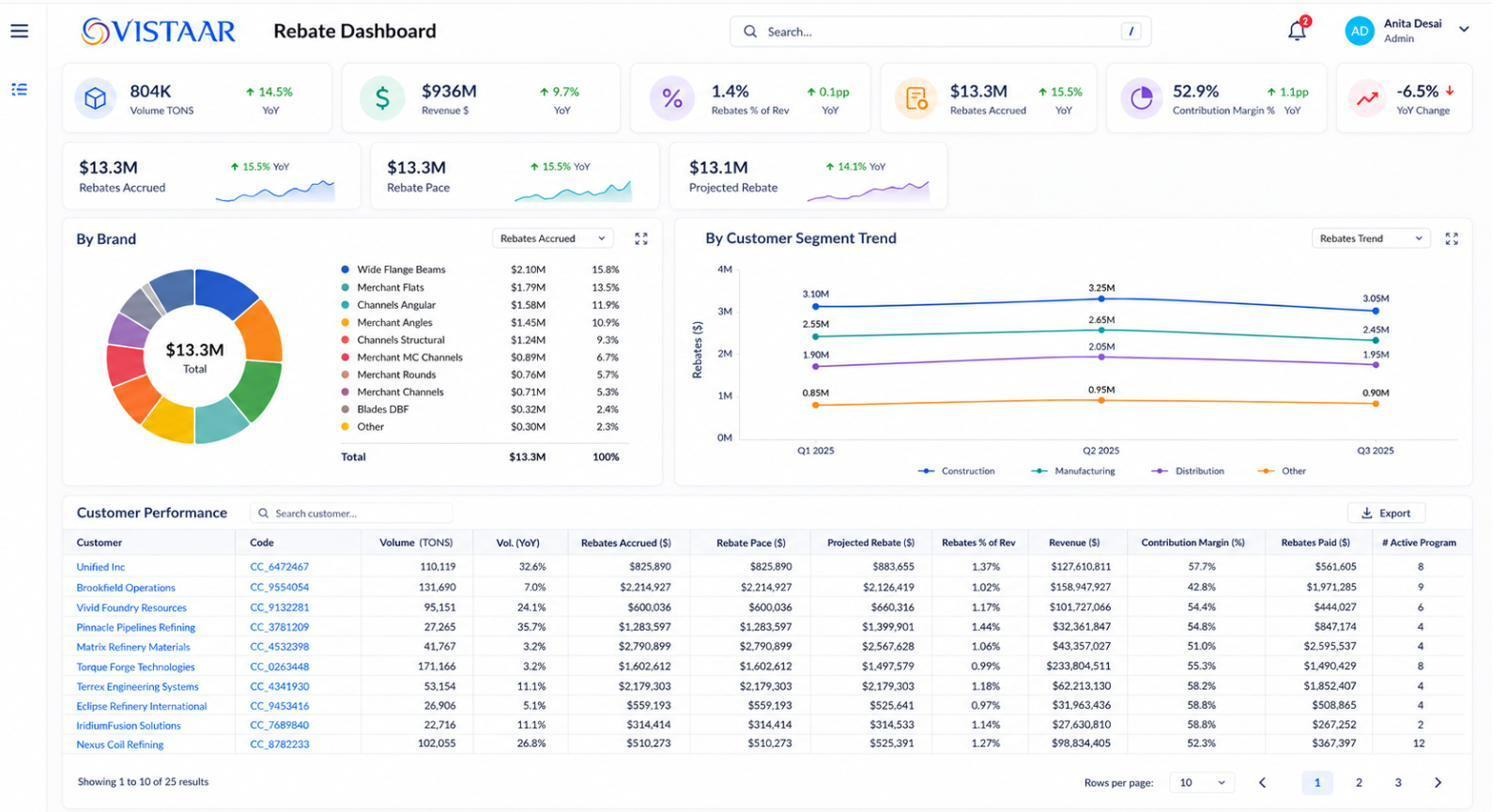Open Nexus Coil Refining link
The image size is (1512, 812).
click(120, 745)
